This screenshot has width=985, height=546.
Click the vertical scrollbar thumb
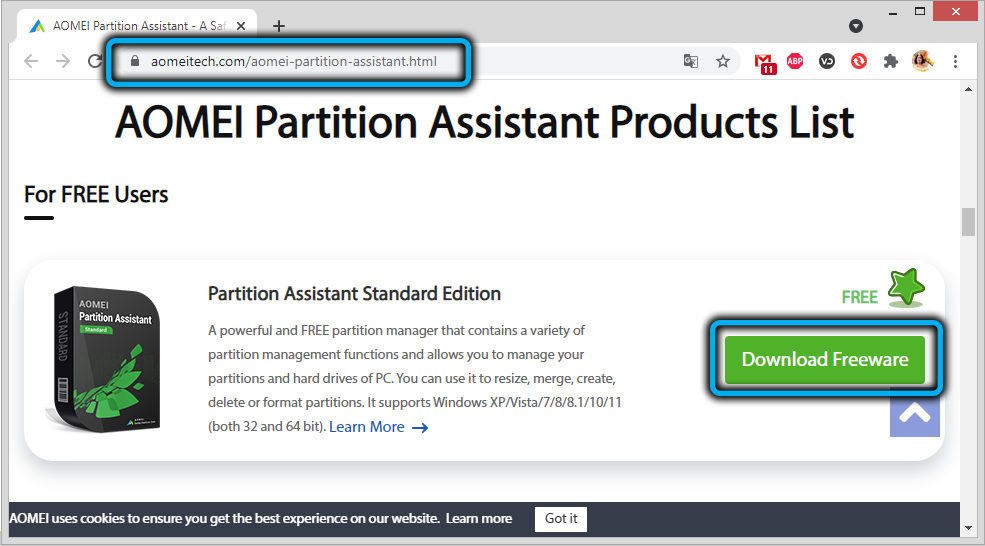[968, 221]
